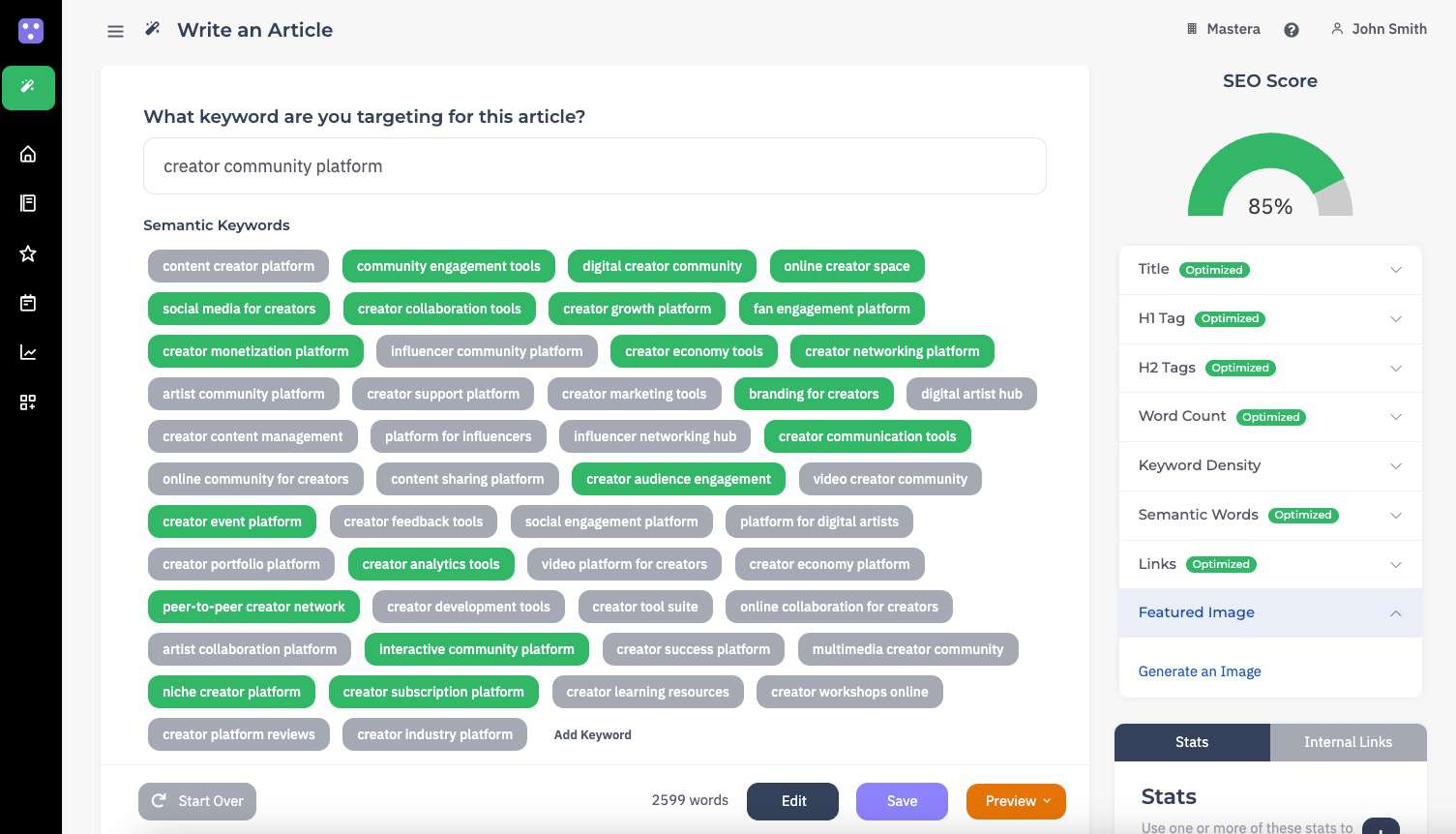This screenshot has width=1456, height=834.
Task: Open the documents icon in sidebar
Action: tap(28, 203)
